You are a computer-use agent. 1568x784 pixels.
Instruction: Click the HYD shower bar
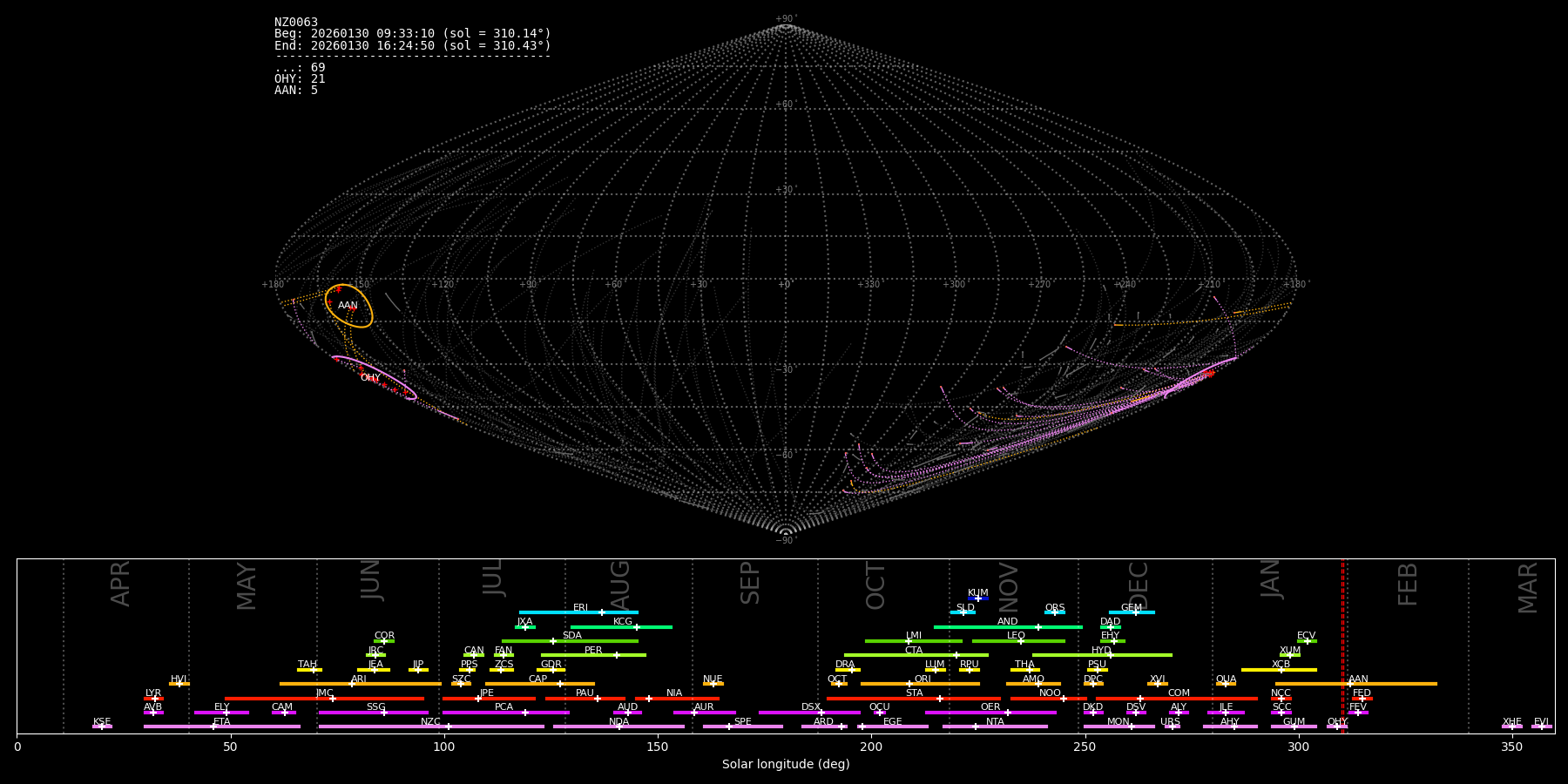tap(1102, 654)
